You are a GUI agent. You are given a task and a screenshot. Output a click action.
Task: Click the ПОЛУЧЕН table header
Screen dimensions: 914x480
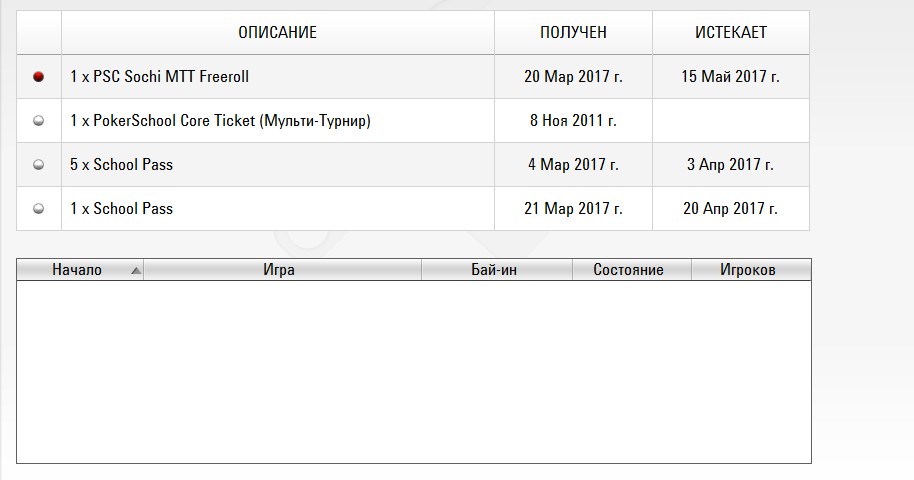(573, 33)
